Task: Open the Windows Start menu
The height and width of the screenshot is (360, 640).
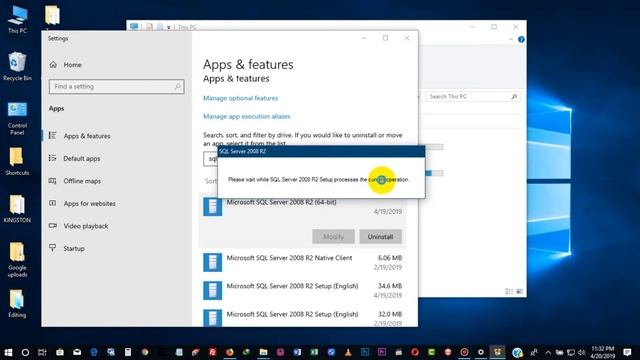Action: (x=8, y=352)
